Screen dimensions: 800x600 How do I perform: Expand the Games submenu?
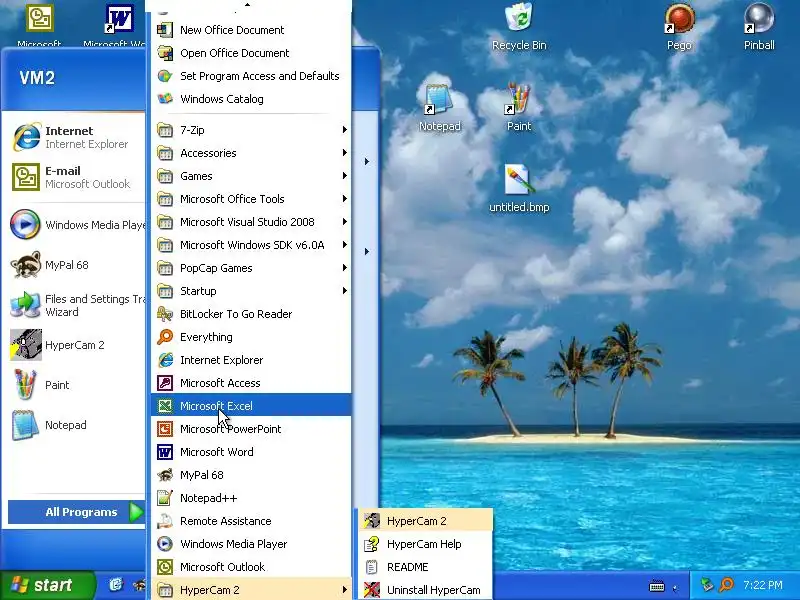[251, 176]
